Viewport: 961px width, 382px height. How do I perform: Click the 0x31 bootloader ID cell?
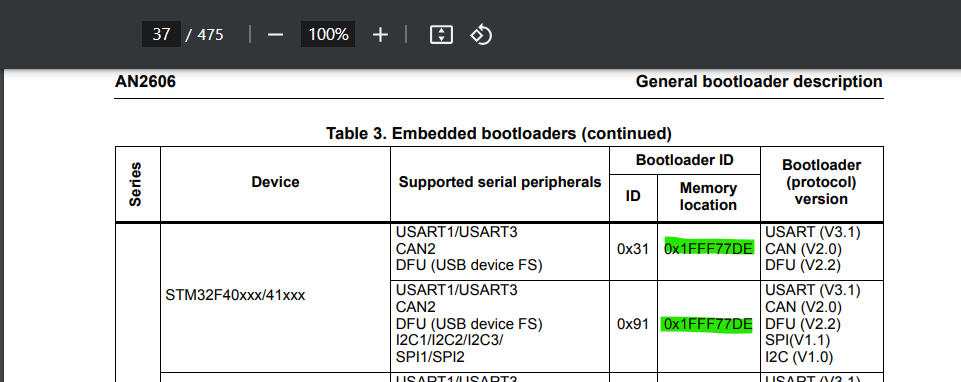point(632,249)
